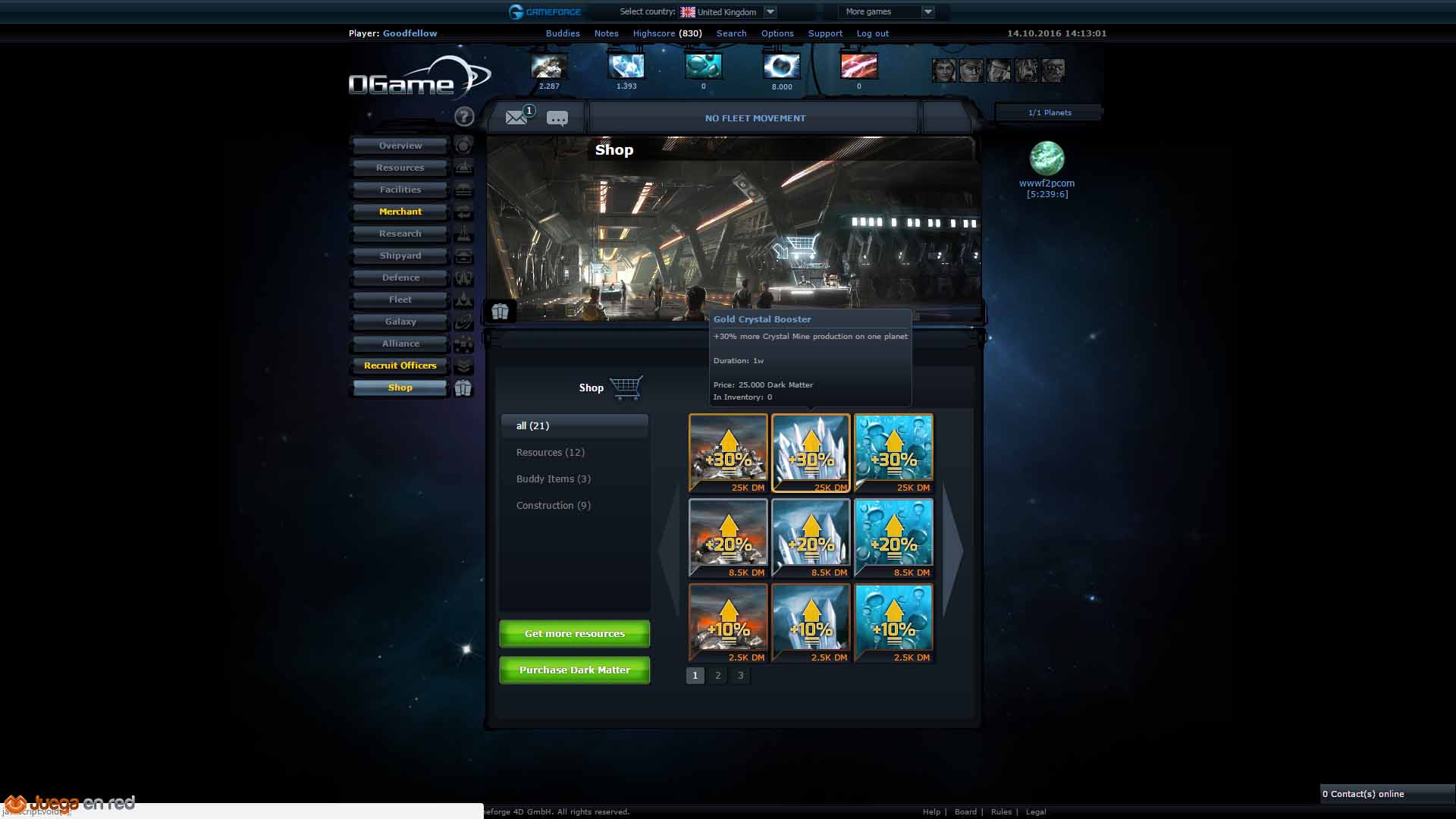
Task: Click Purchase Dark Matter button
Action: (x=574, y=670)
